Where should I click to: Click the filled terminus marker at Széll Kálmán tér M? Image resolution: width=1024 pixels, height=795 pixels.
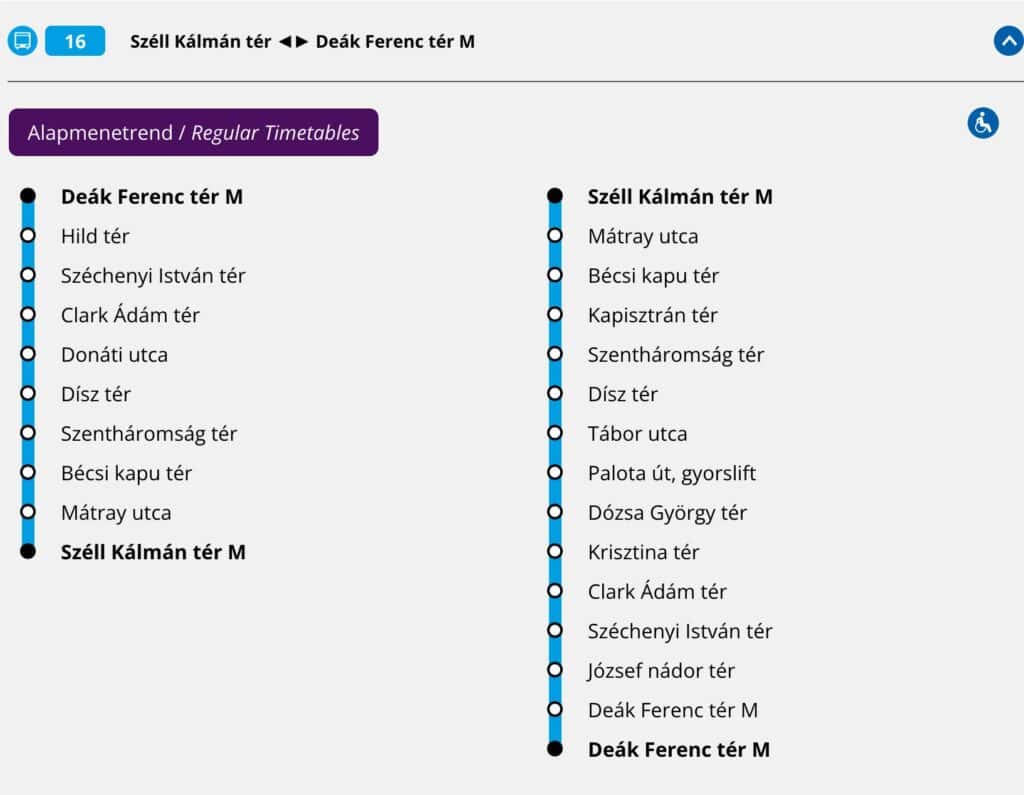[554, 196]
